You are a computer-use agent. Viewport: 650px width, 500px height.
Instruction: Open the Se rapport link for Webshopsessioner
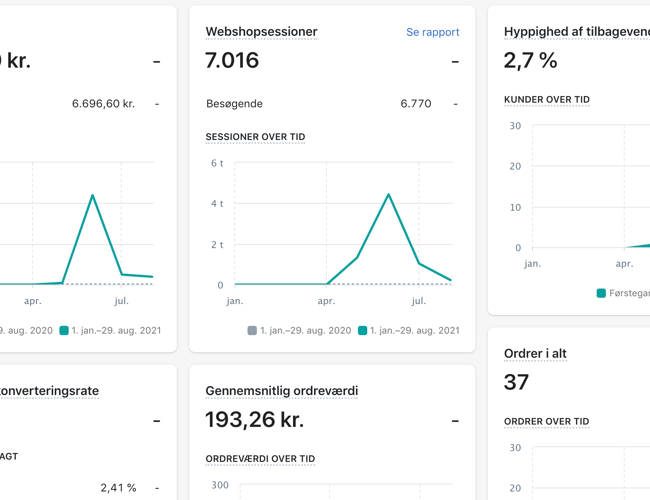[x=432, y=32]
